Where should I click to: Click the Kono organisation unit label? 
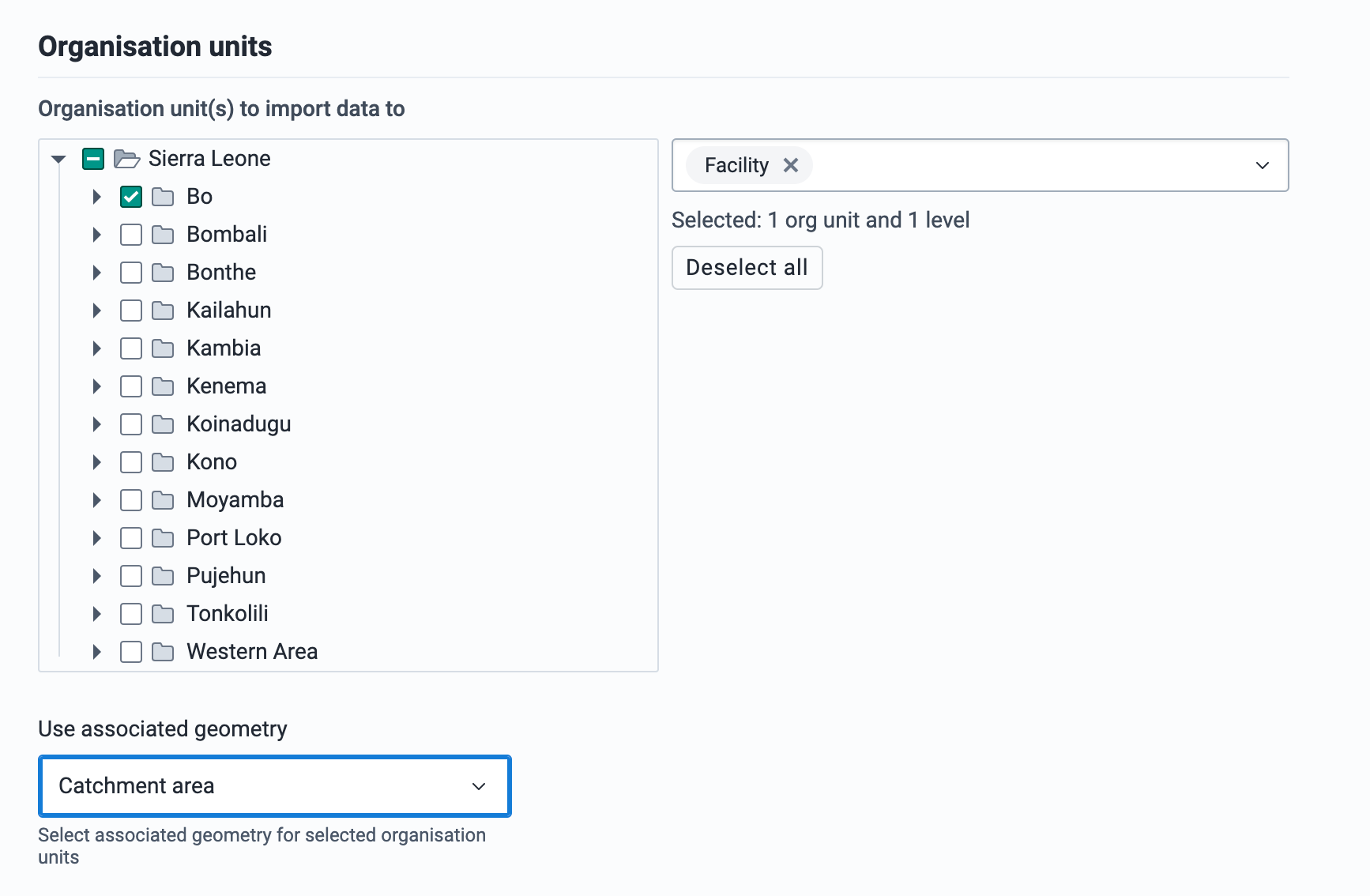coord(212,462)
